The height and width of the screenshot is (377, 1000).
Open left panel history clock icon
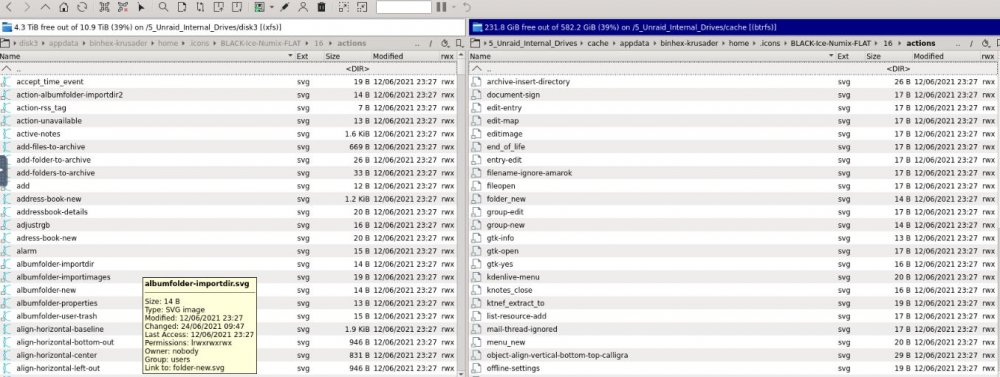pyautogui.click(x=446, y=43)
